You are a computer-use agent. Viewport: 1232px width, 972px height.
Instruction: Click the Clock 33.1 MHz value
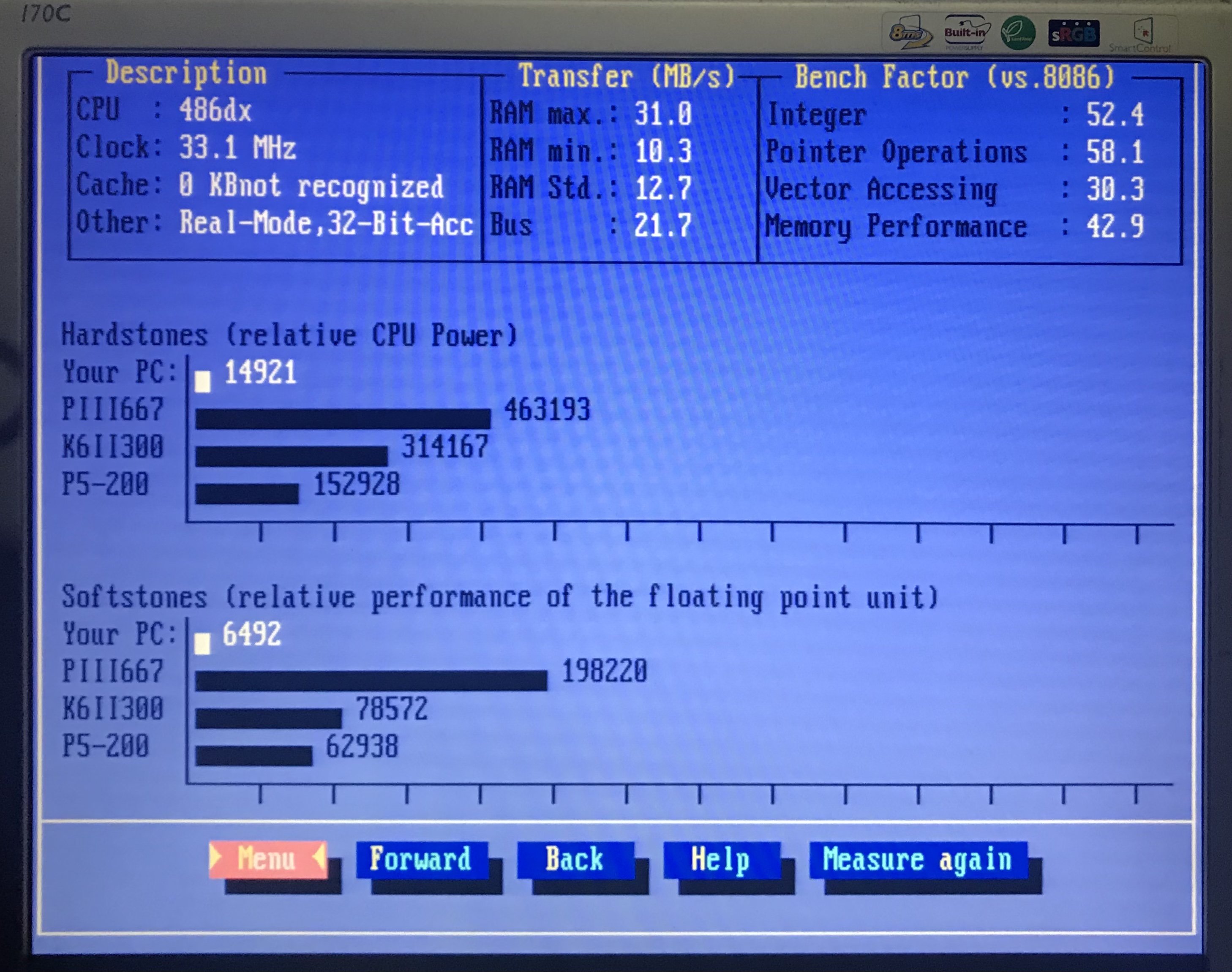237,148
